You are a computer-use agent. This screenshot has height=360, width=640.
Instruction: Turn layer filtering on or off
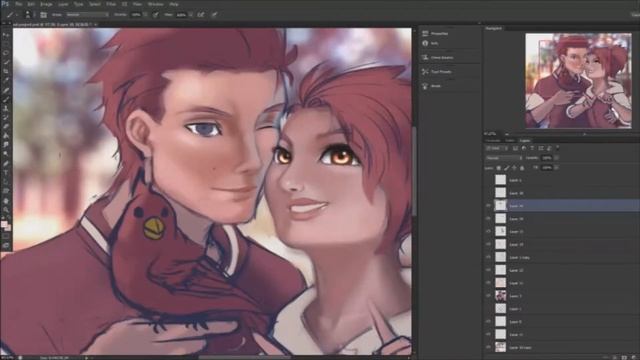(558, 148)
